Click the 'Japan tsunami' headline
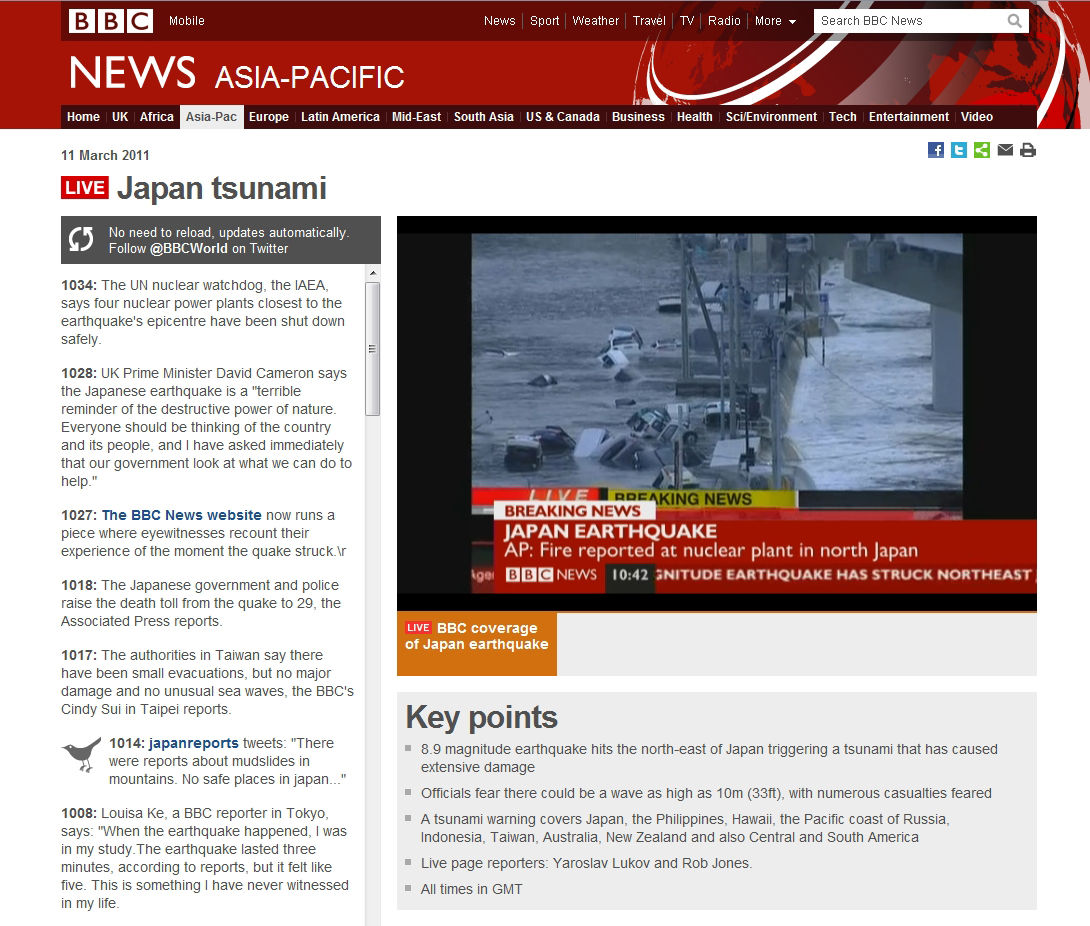 [x=222, y=188]
